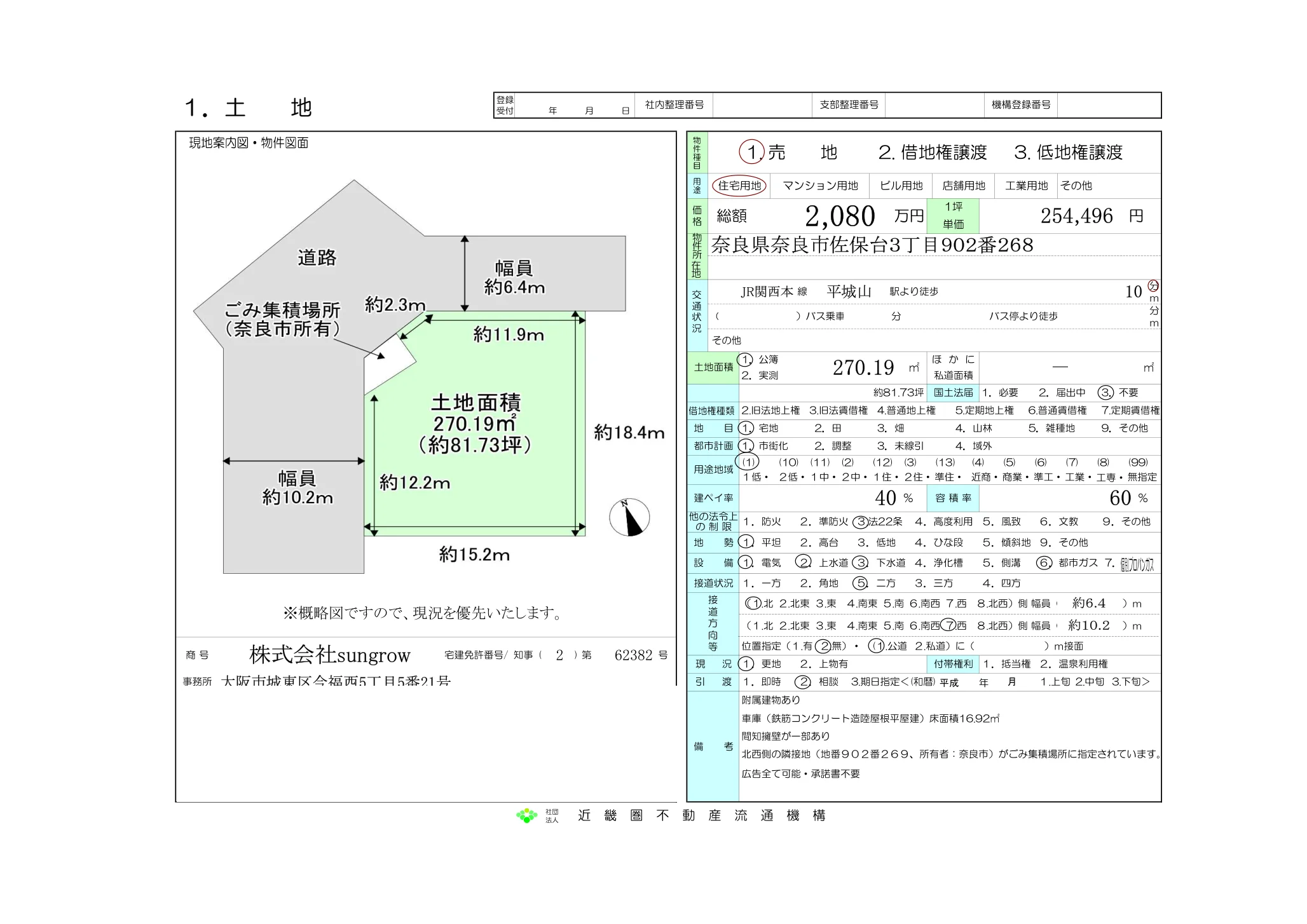Click the 幅員 約6.4m map label
This screenshot has height=924, width=1307.
coord(514,278)
